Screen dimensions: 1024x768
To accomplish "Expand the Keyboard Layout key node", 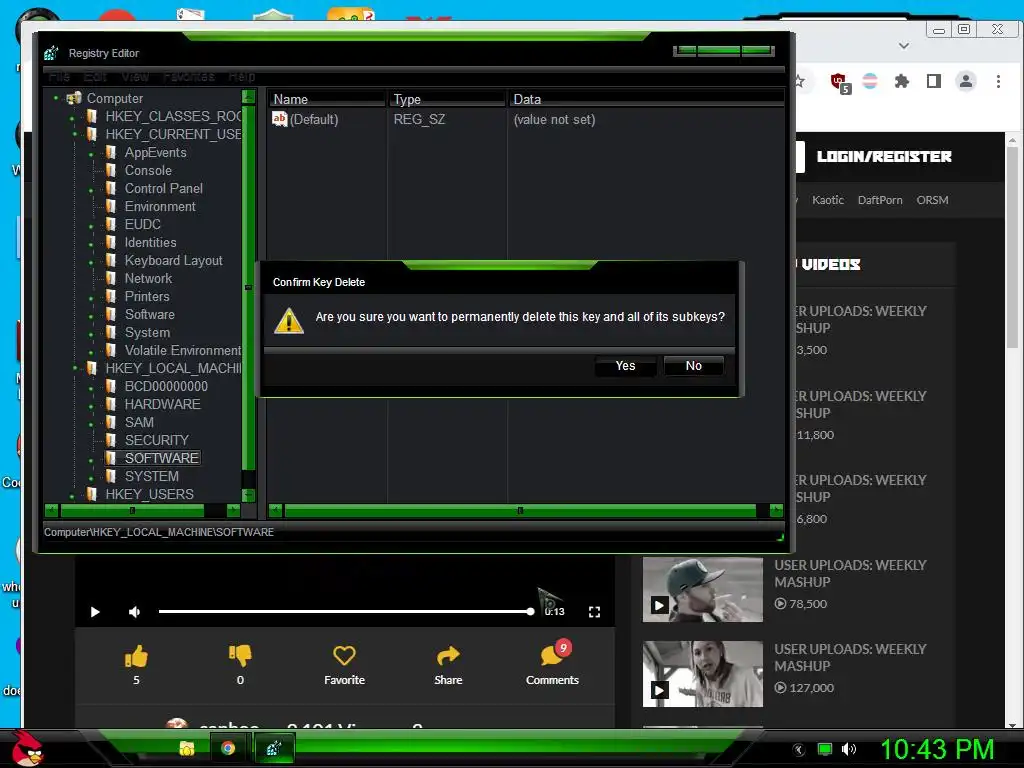I will (91, 263).
